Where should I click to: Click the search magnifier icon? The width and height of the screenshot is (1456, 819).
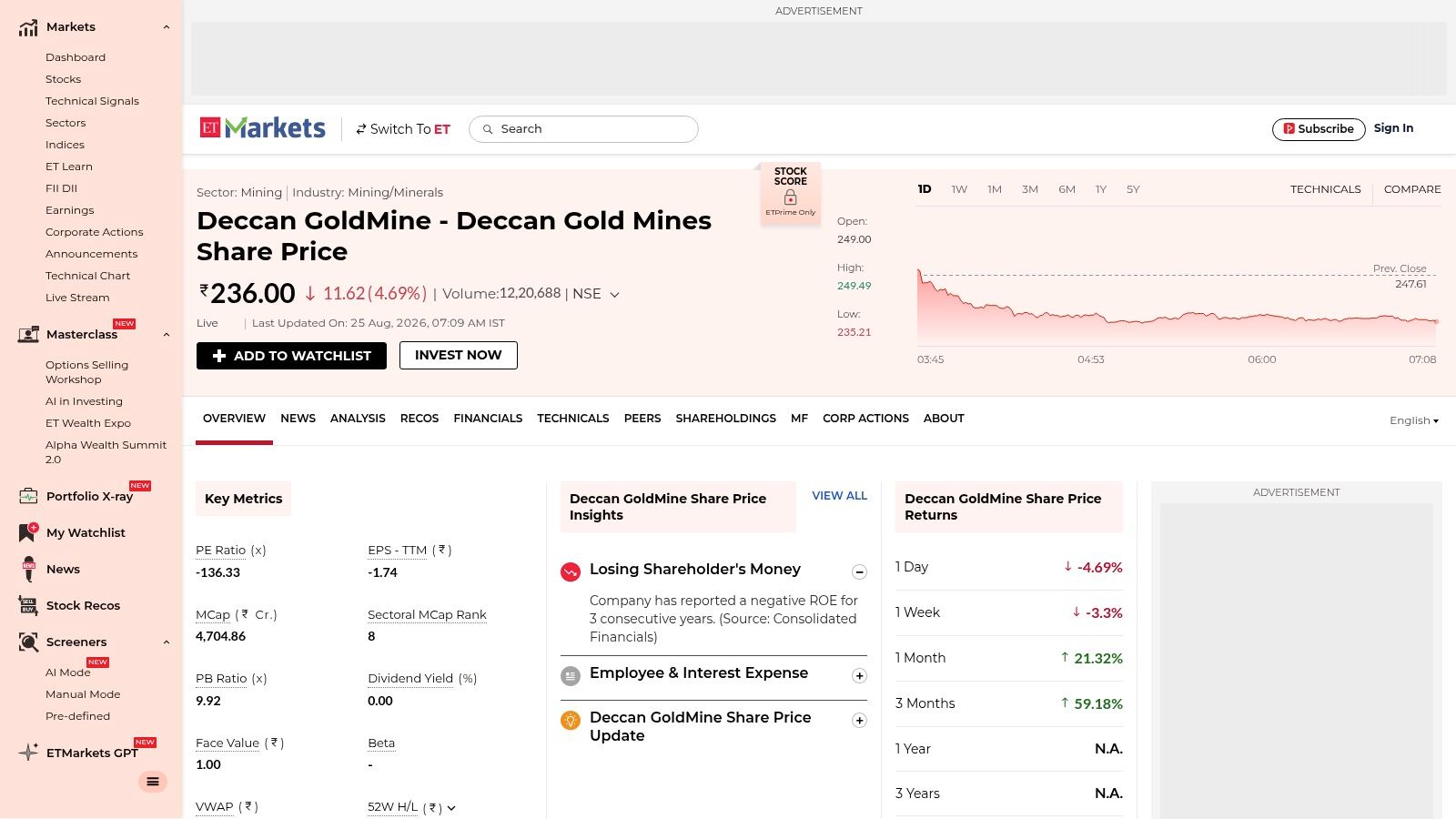(x=488, y=129)
